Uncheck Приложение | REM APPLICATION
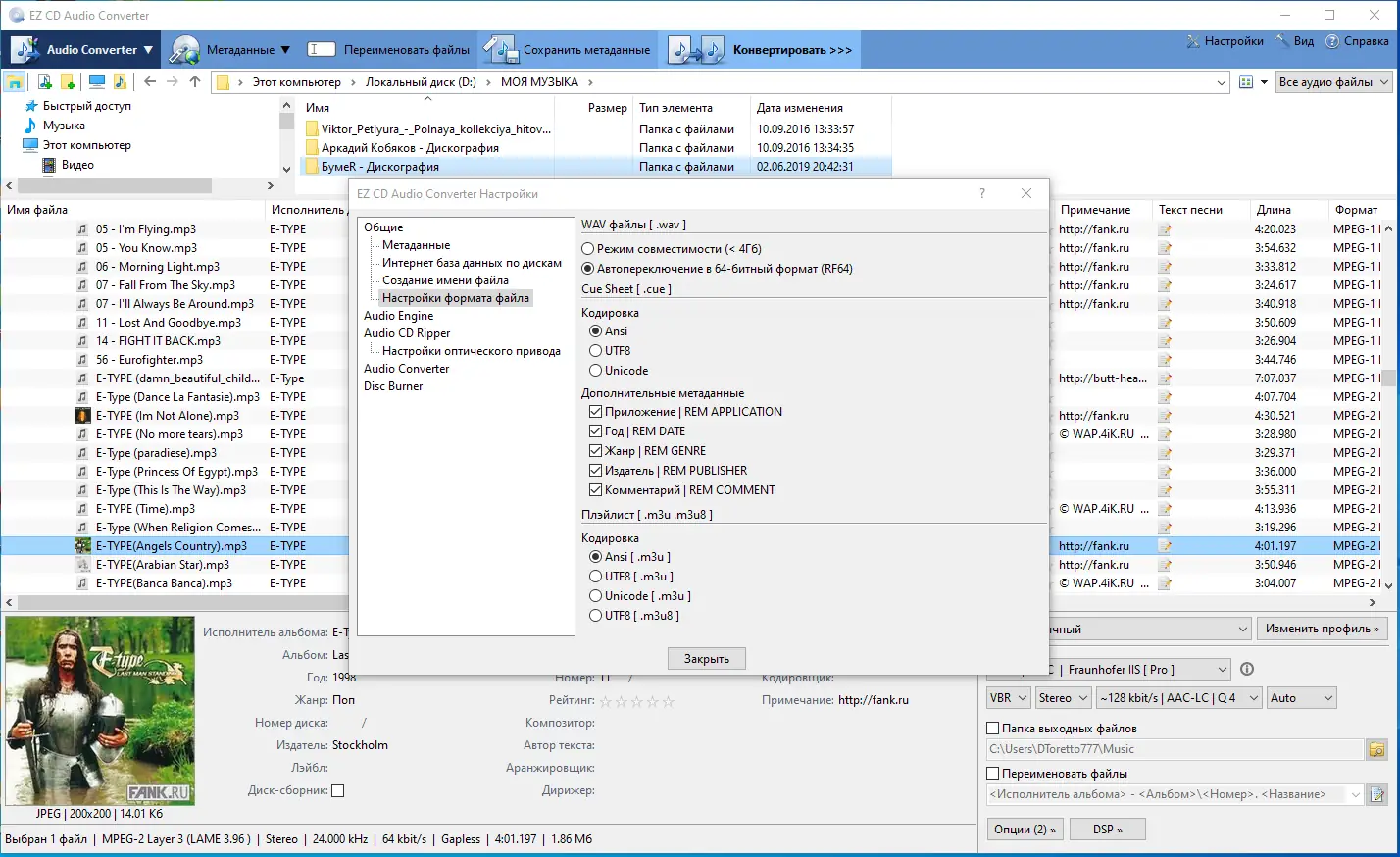This screenshot has width=1400, height=857. coord(595,412)
